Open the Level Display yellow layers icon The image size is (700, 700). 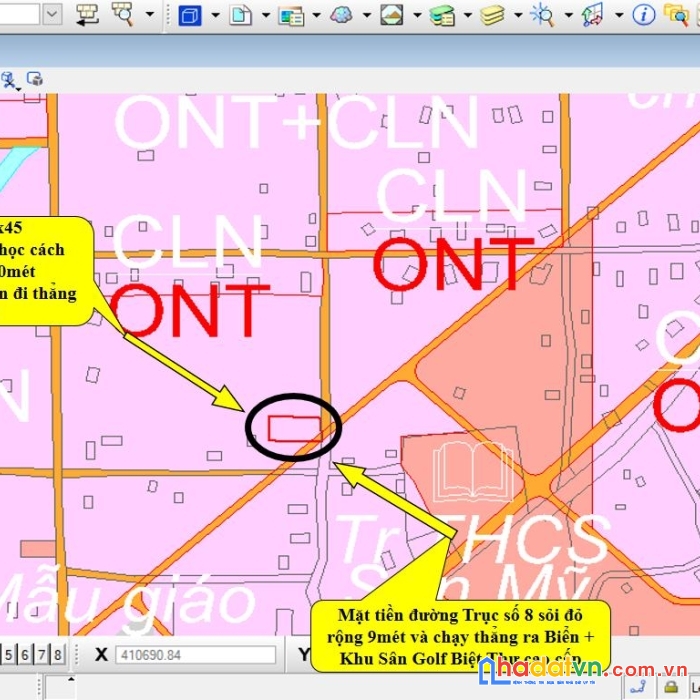492,16
